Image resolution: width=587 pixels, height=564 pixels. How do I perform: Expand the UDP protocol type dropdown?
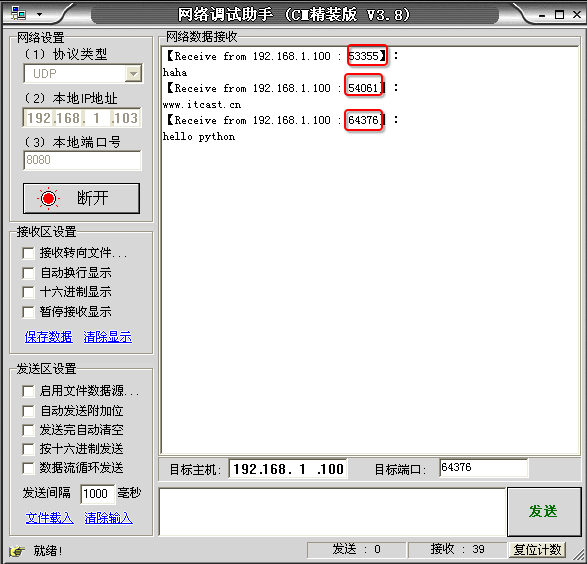click(133, 74)
